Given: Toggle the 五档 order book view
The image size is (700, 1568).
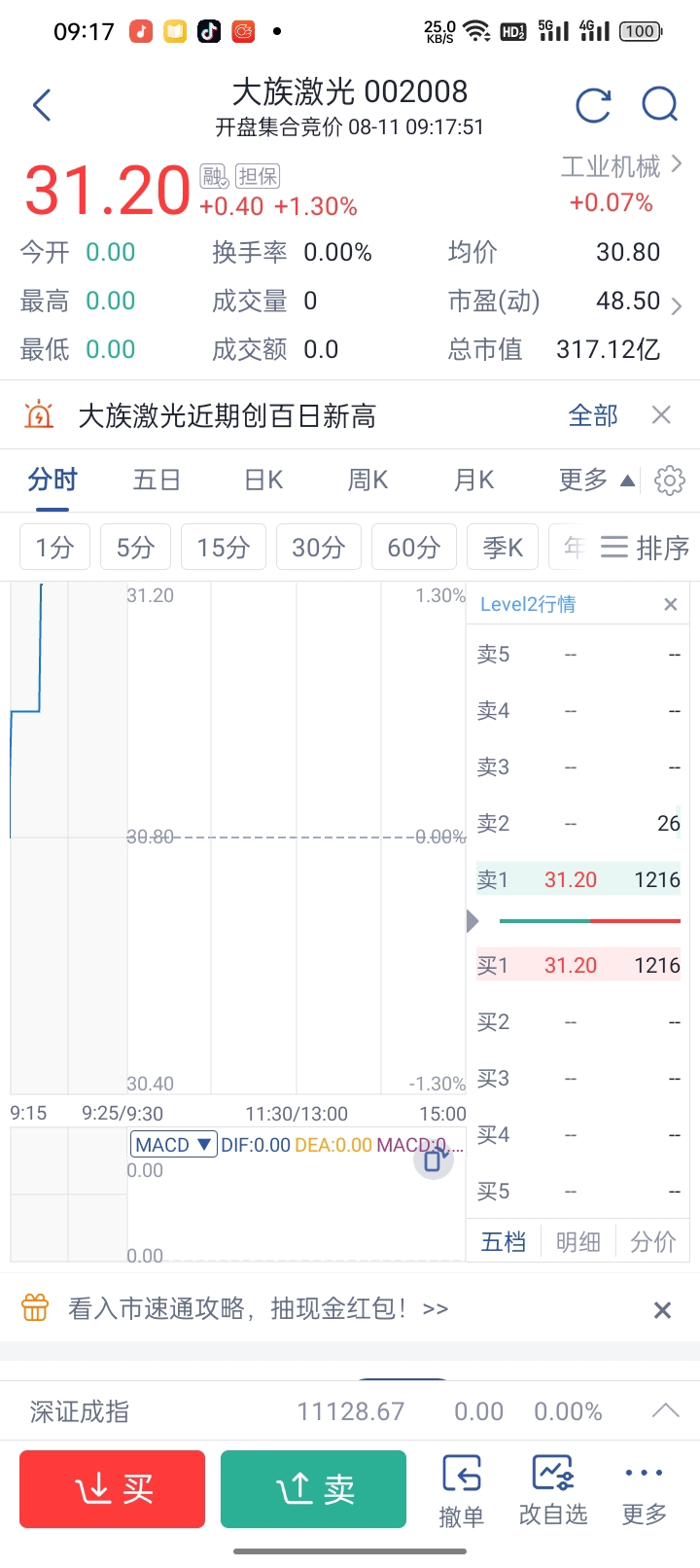Looking at the screenshot, I should click(504, 1241).
